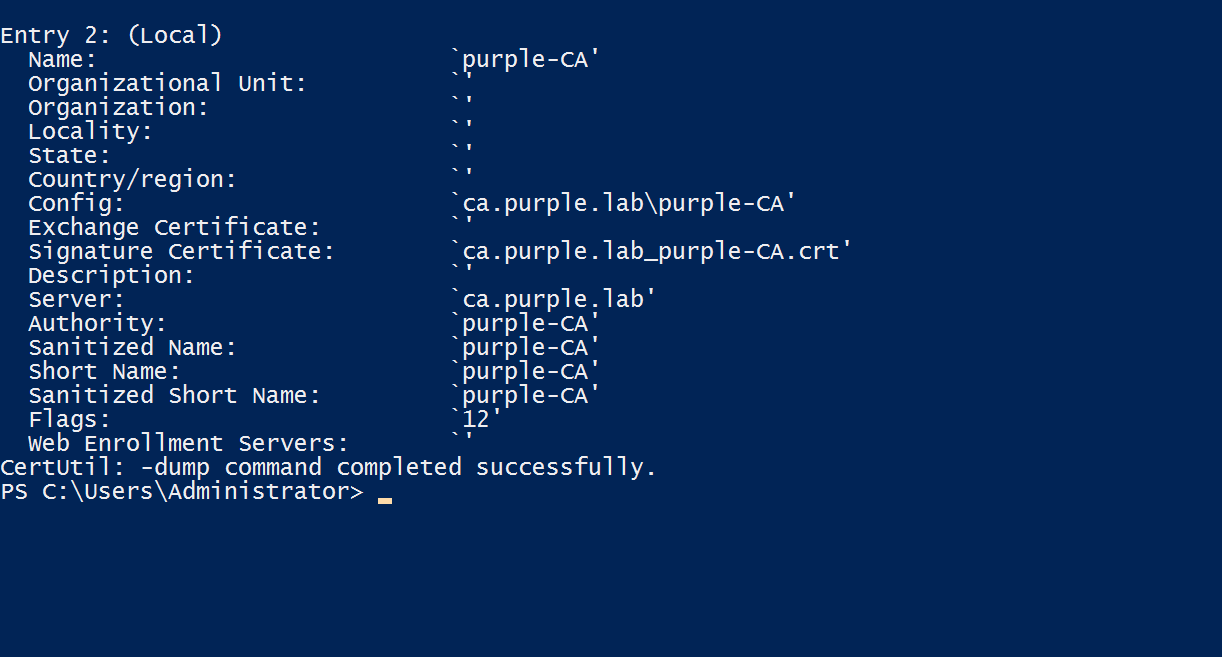1222x657 pixels.
Task: Click the 'Sanitized Short Name:' label
Action: pyautogui.click(x=174, y=396)
